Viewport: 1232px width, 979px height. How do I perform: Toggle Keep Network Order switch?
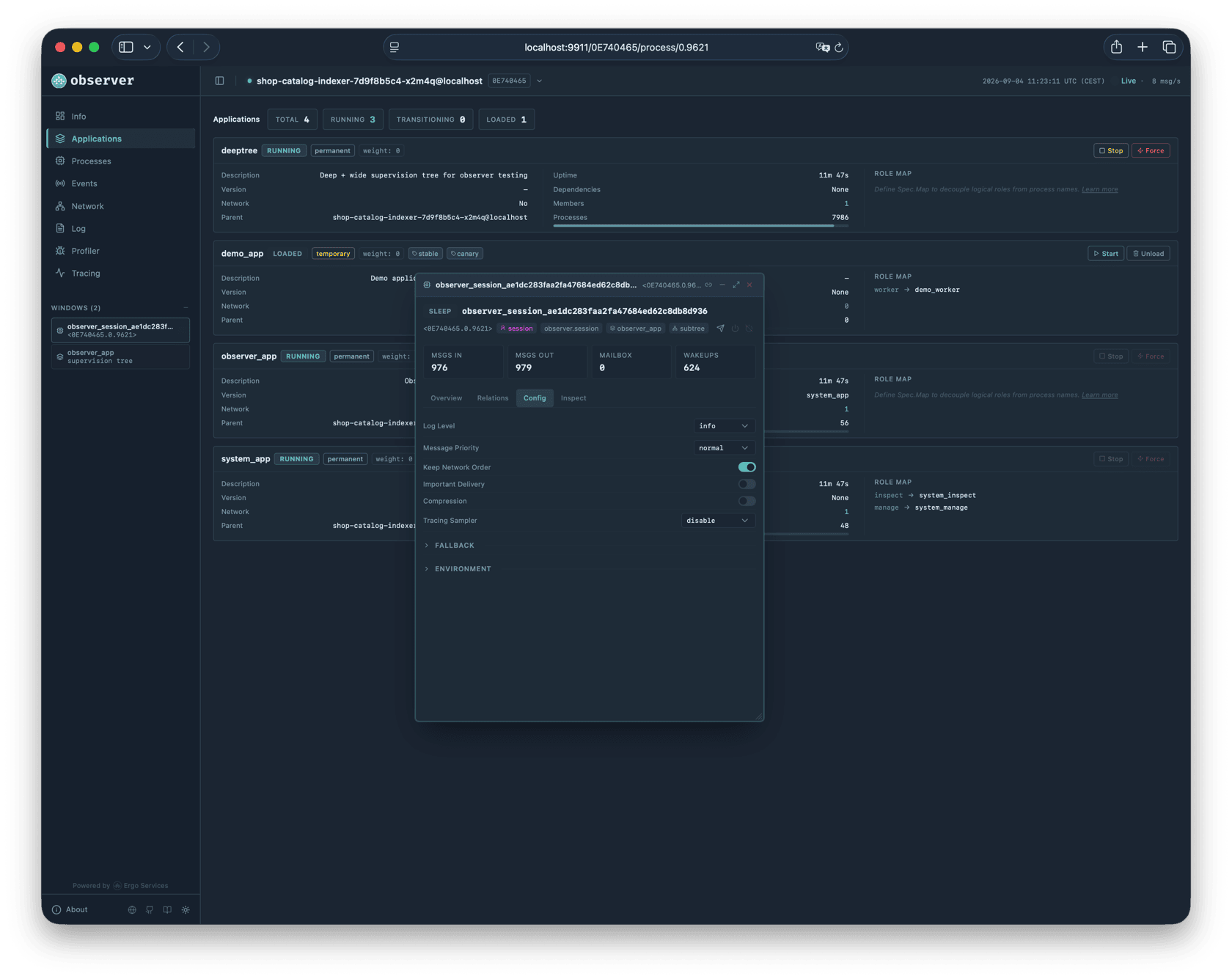[x=747, y=467]
